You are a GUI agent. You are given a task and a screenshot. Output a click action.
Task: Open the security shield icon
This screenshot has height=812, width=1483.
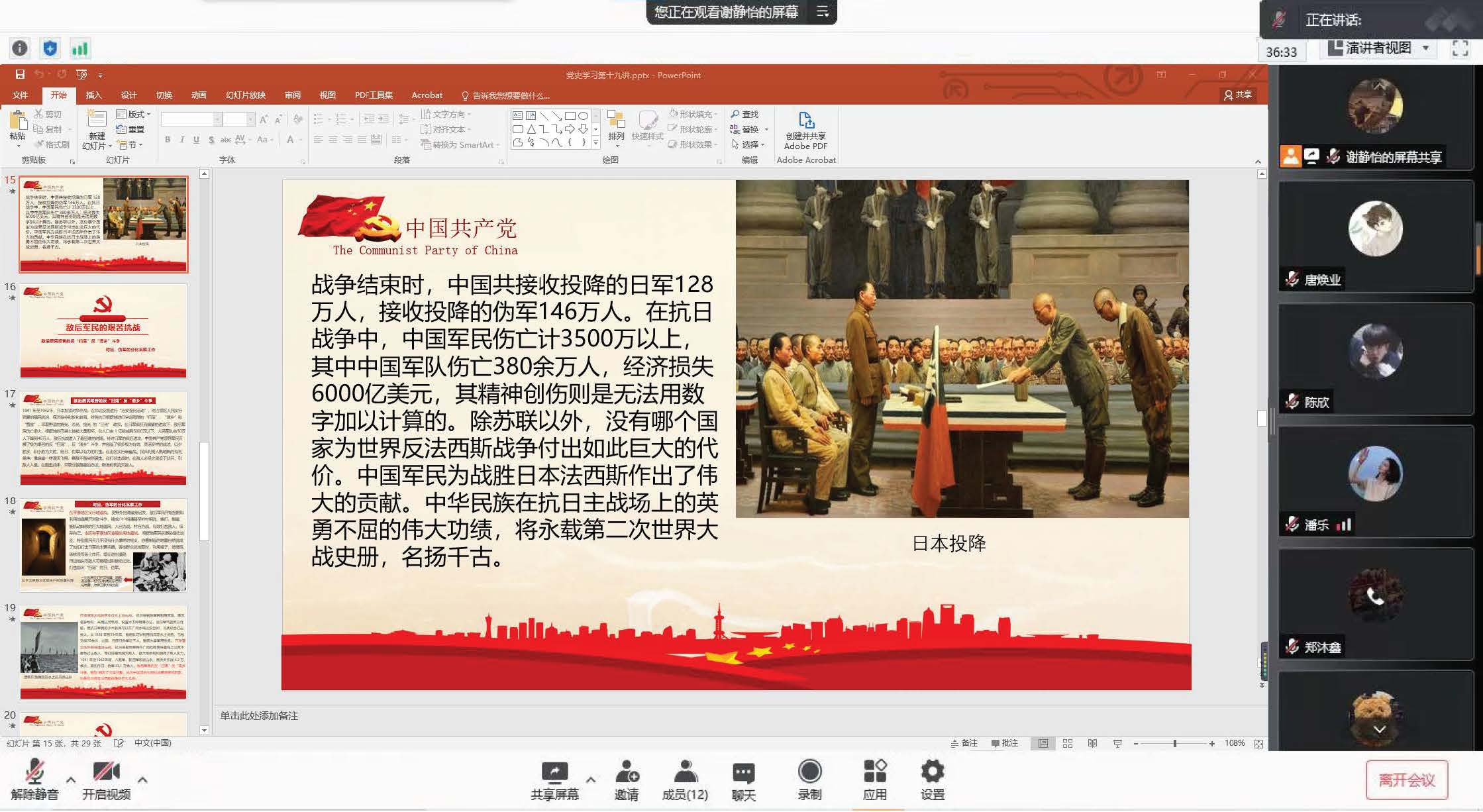coord(50,48)
